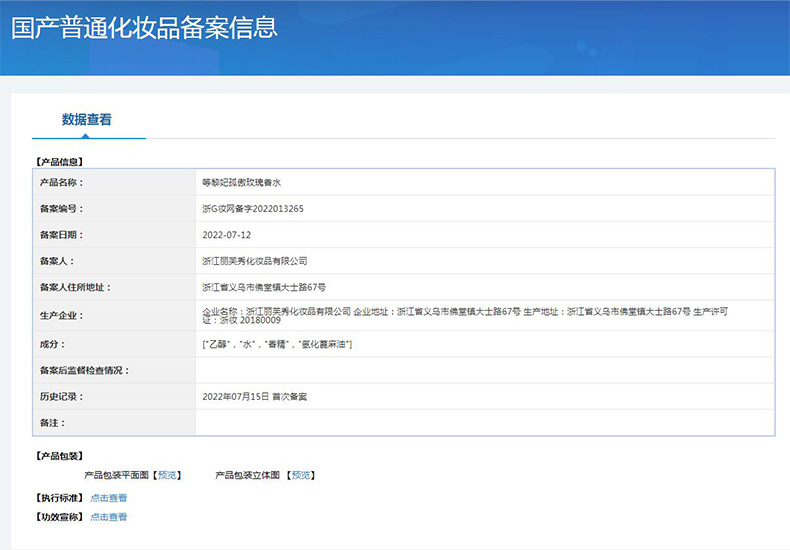Click the page title 国产普通化妆品备案信息

tap(144, 28)
